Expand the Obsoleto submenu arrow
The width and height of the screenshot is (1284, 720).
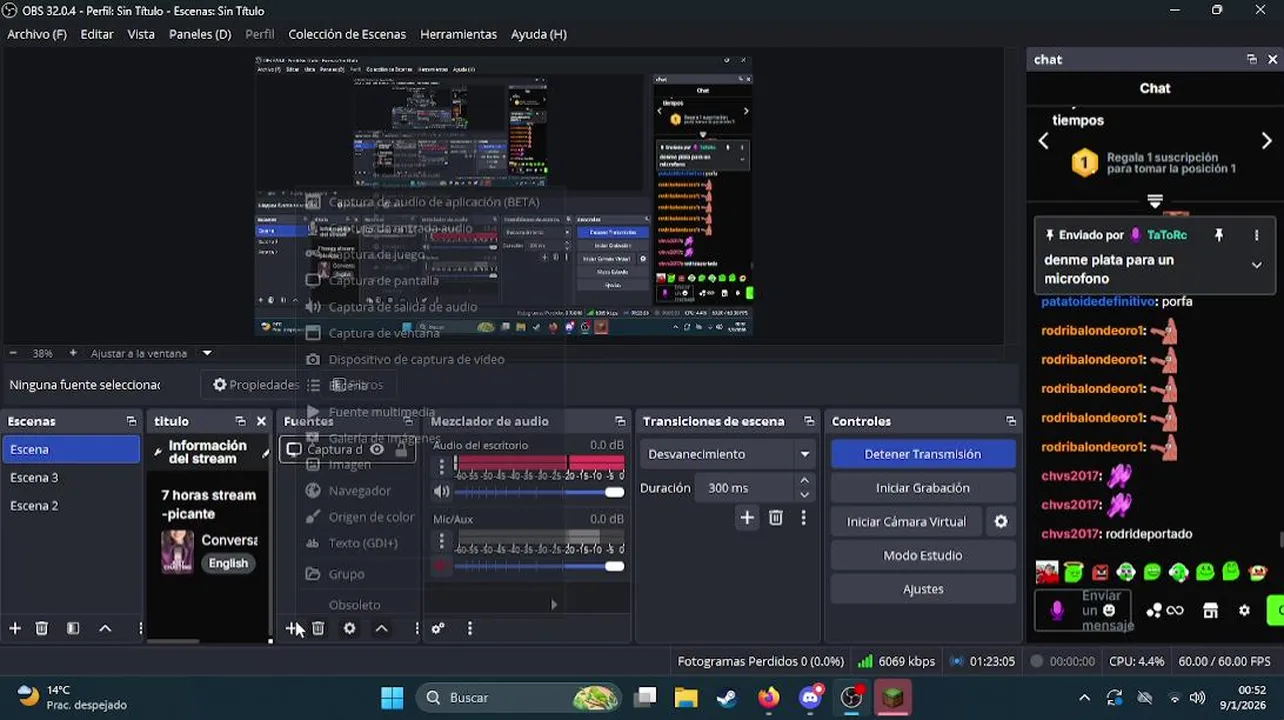pyautogui.click(x=553, y=604)
